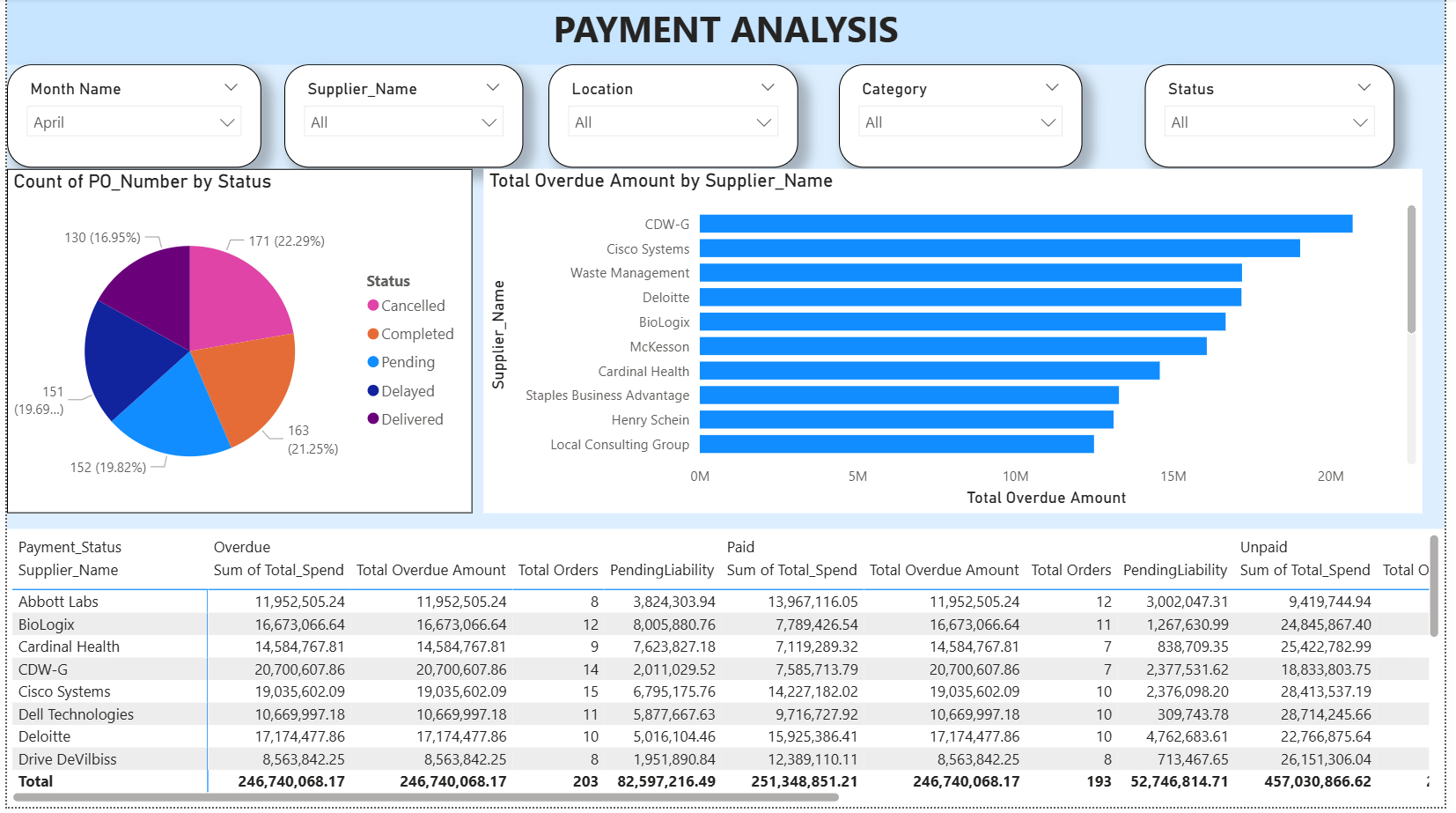Collapse the Supplier_Name slicer header chevron
1456x813 pixels.
[x=493, y=87]
